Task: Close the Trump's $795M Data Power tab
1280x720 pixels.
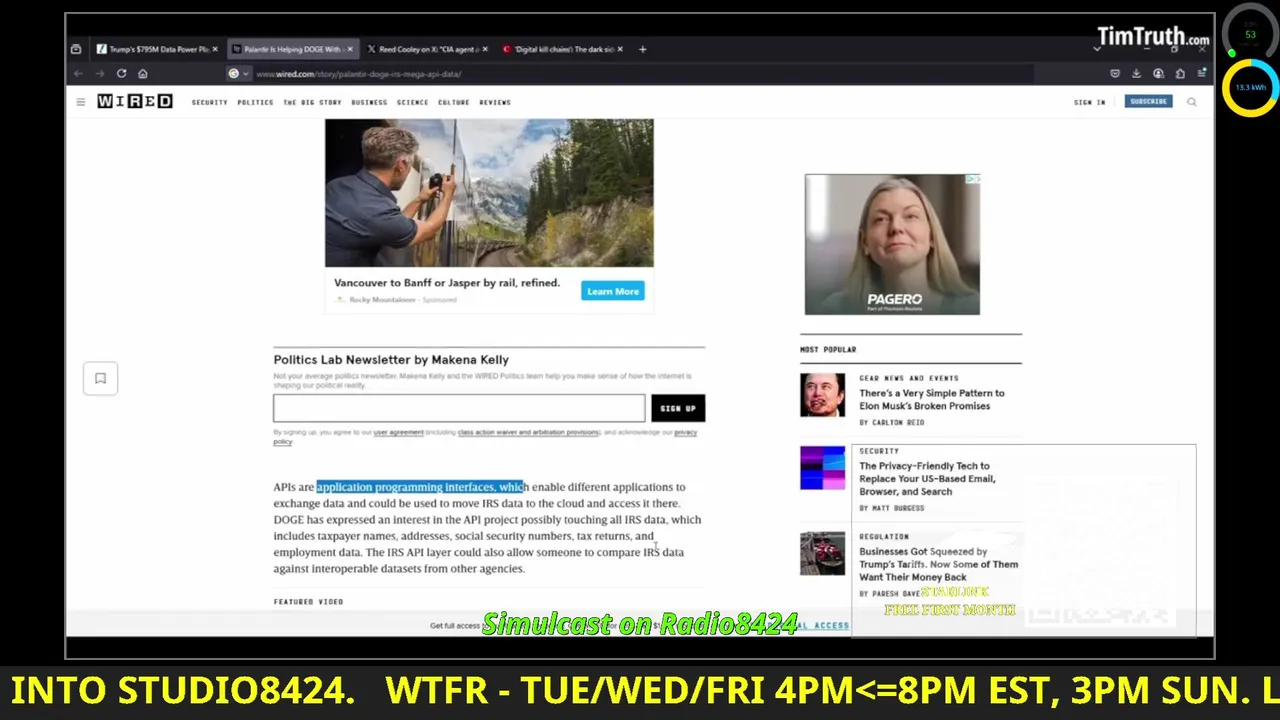Action: pos(215,49)
